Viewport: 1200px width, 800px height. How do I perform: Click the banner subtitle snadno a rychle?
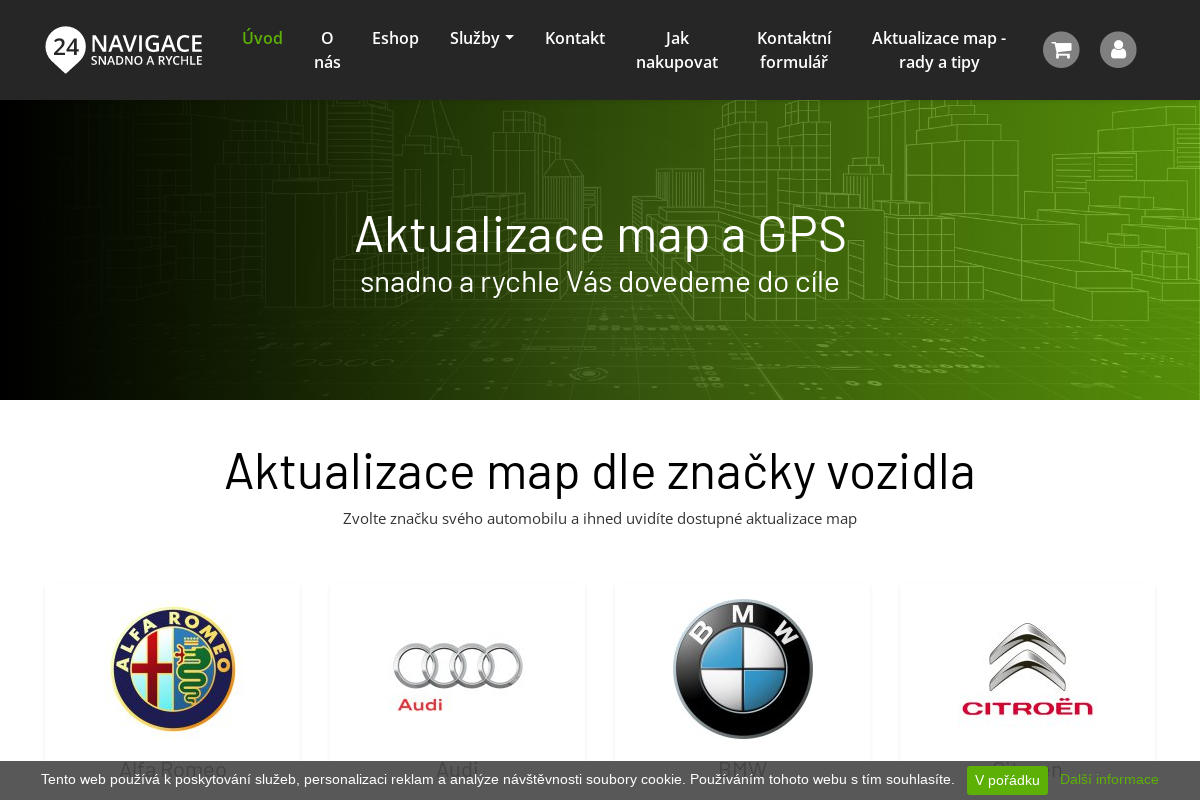pyautogui.click(x=600, y=282)
